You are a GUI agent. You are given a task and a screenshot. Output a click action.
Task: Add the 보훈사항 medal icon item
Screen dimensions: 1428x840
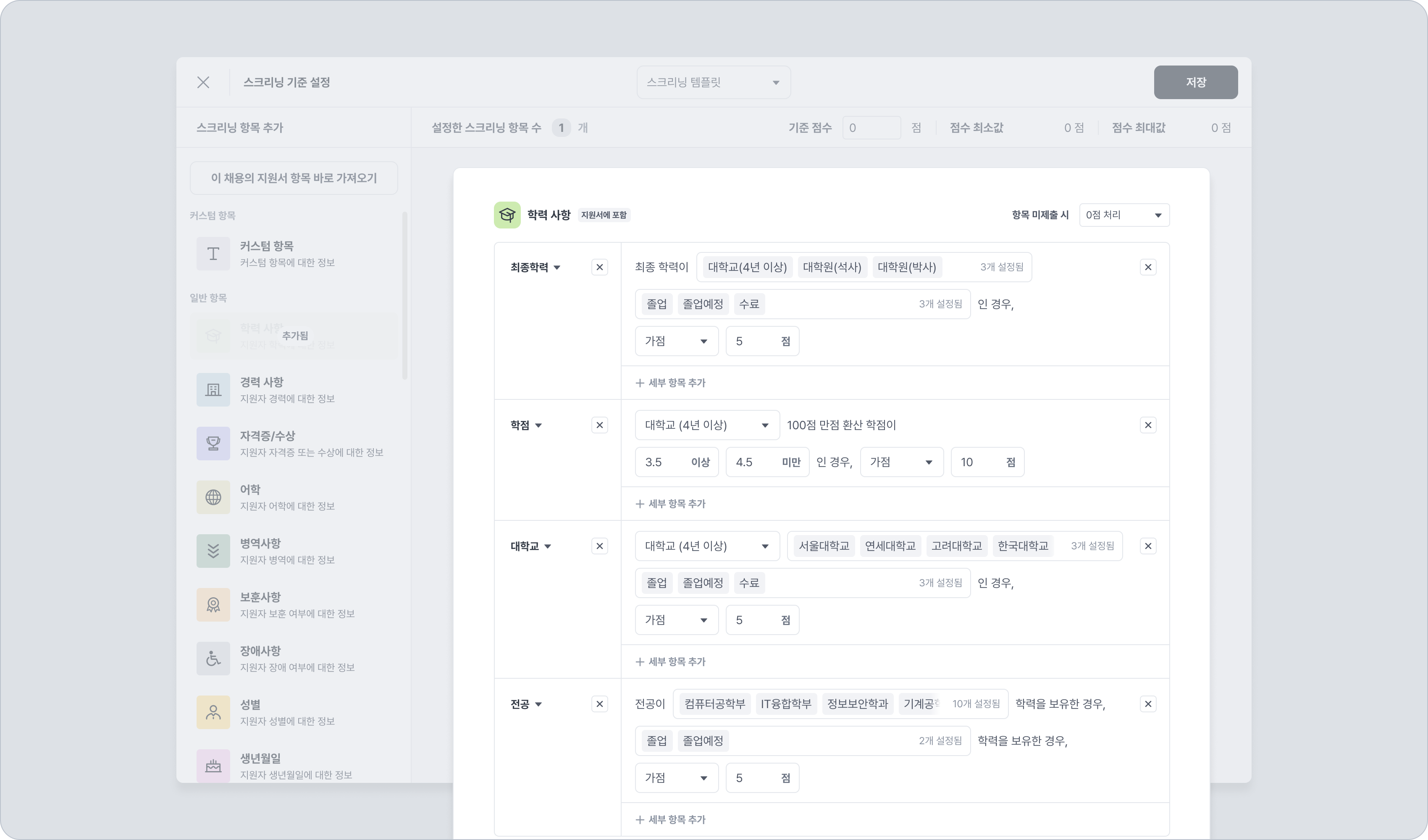[x=213, y=605]
